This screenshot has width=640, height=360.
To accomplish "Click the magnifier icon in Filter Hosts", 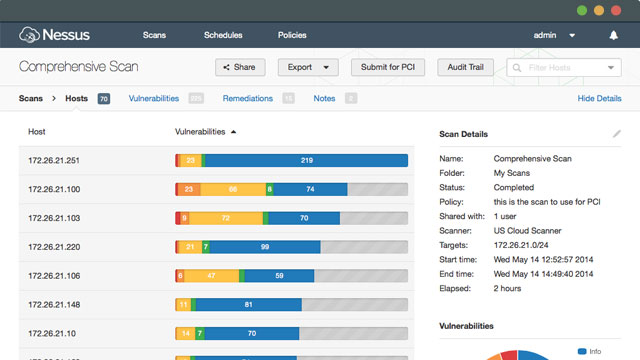I will click(517, 68).
